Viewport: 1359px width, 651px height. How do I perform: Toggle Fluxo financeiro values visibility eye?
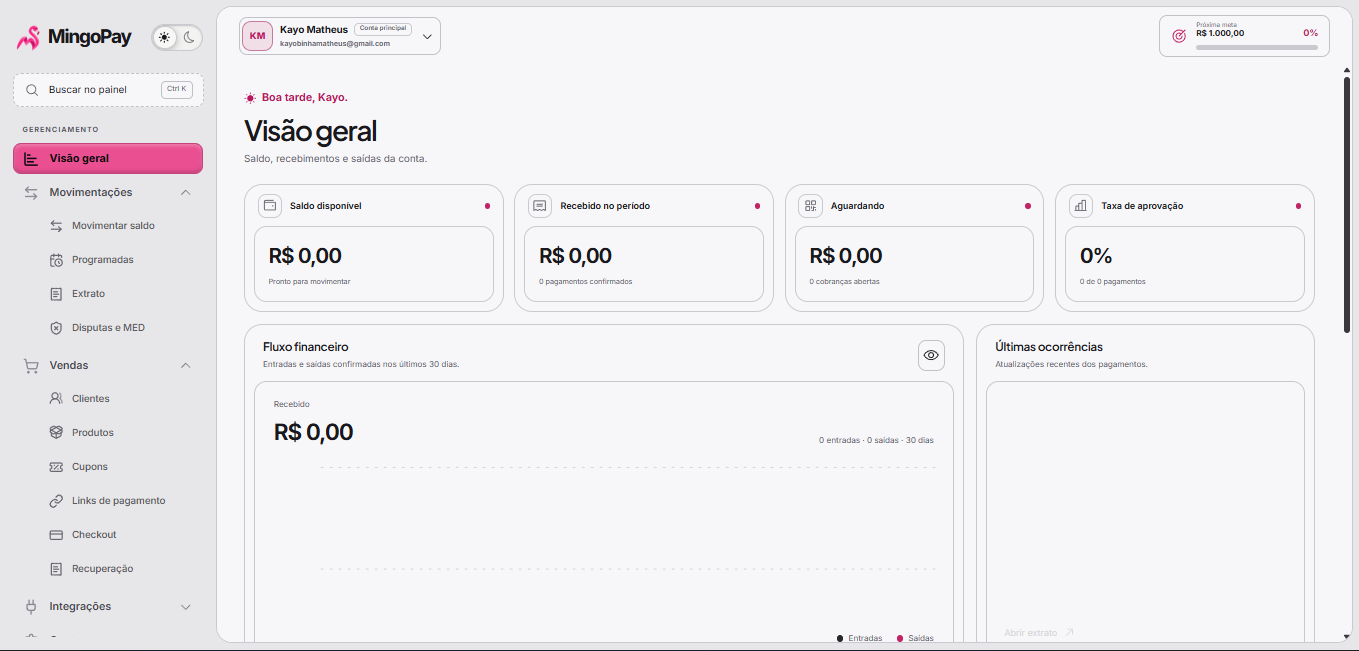tap(931, 355)
